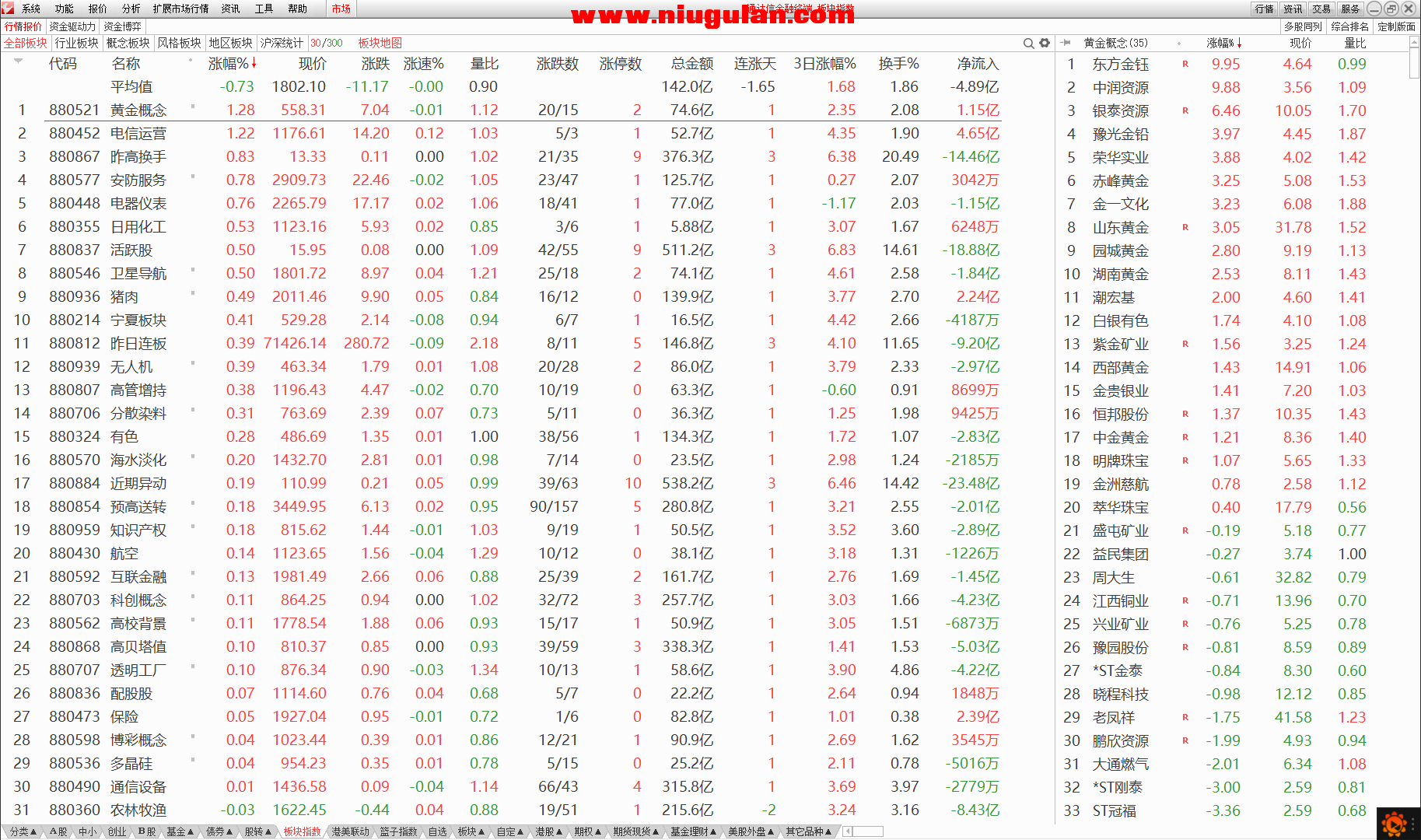Sort by the 换手% column header
1421x840 pixels.
898,64
